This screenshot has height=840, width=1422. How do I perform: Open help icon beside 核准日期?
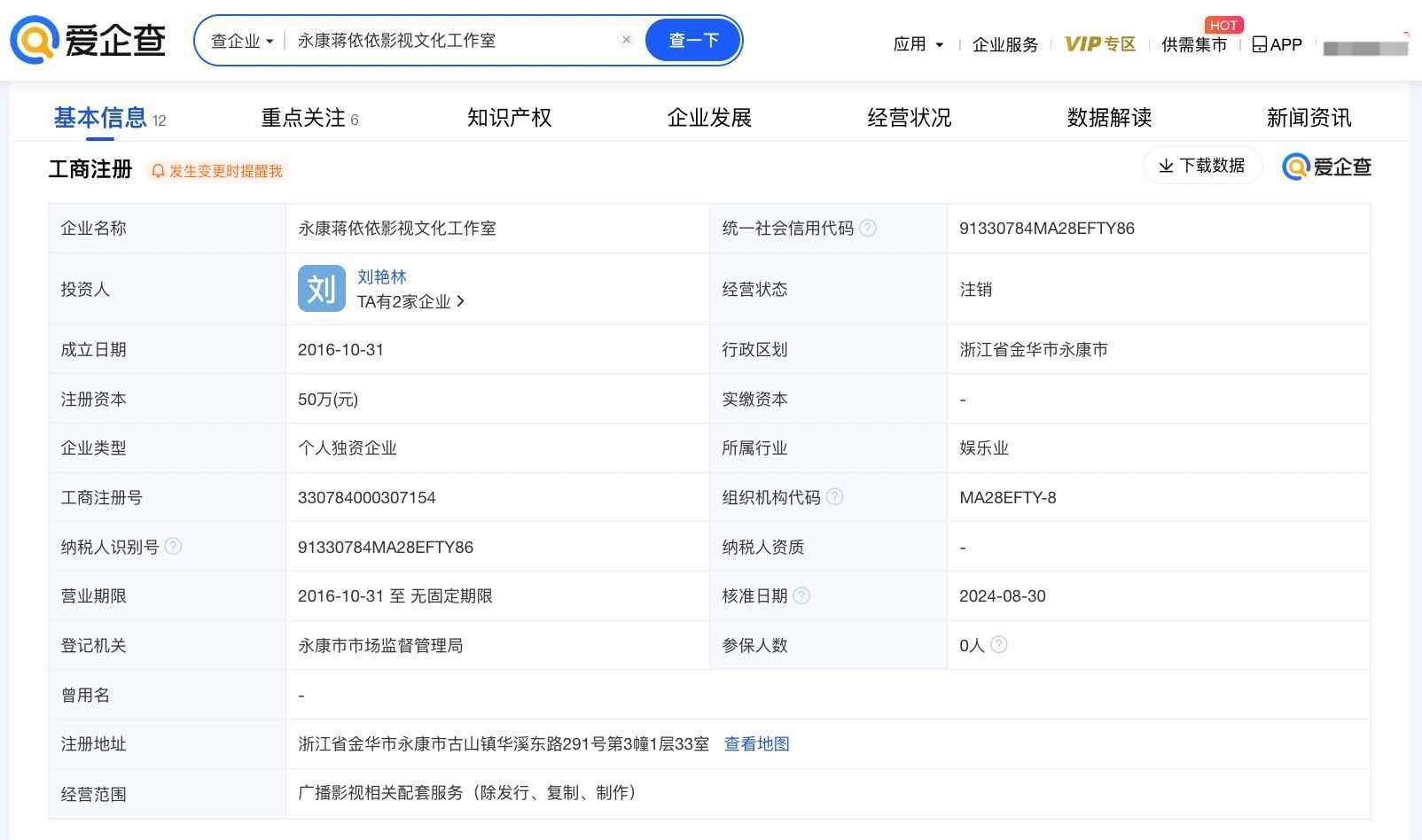click(801, 595)
